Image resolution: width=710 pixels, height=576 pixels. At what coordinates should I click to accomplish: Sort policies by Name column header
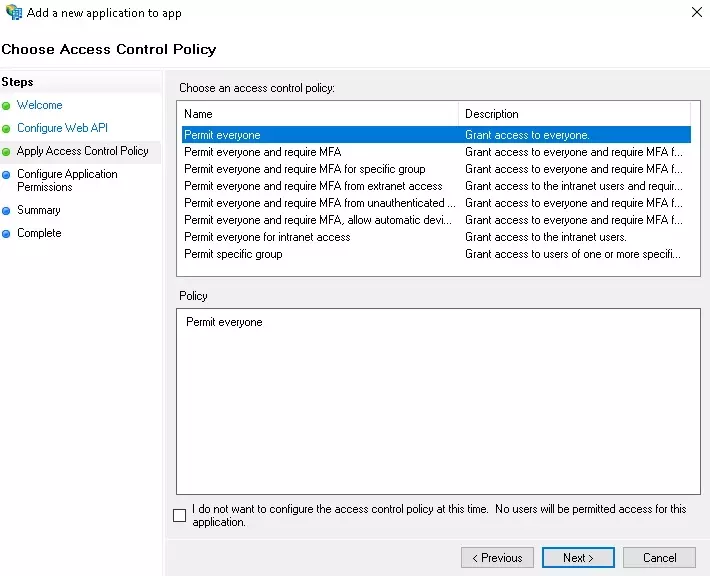pyautogui.click(x=320, y=114)
